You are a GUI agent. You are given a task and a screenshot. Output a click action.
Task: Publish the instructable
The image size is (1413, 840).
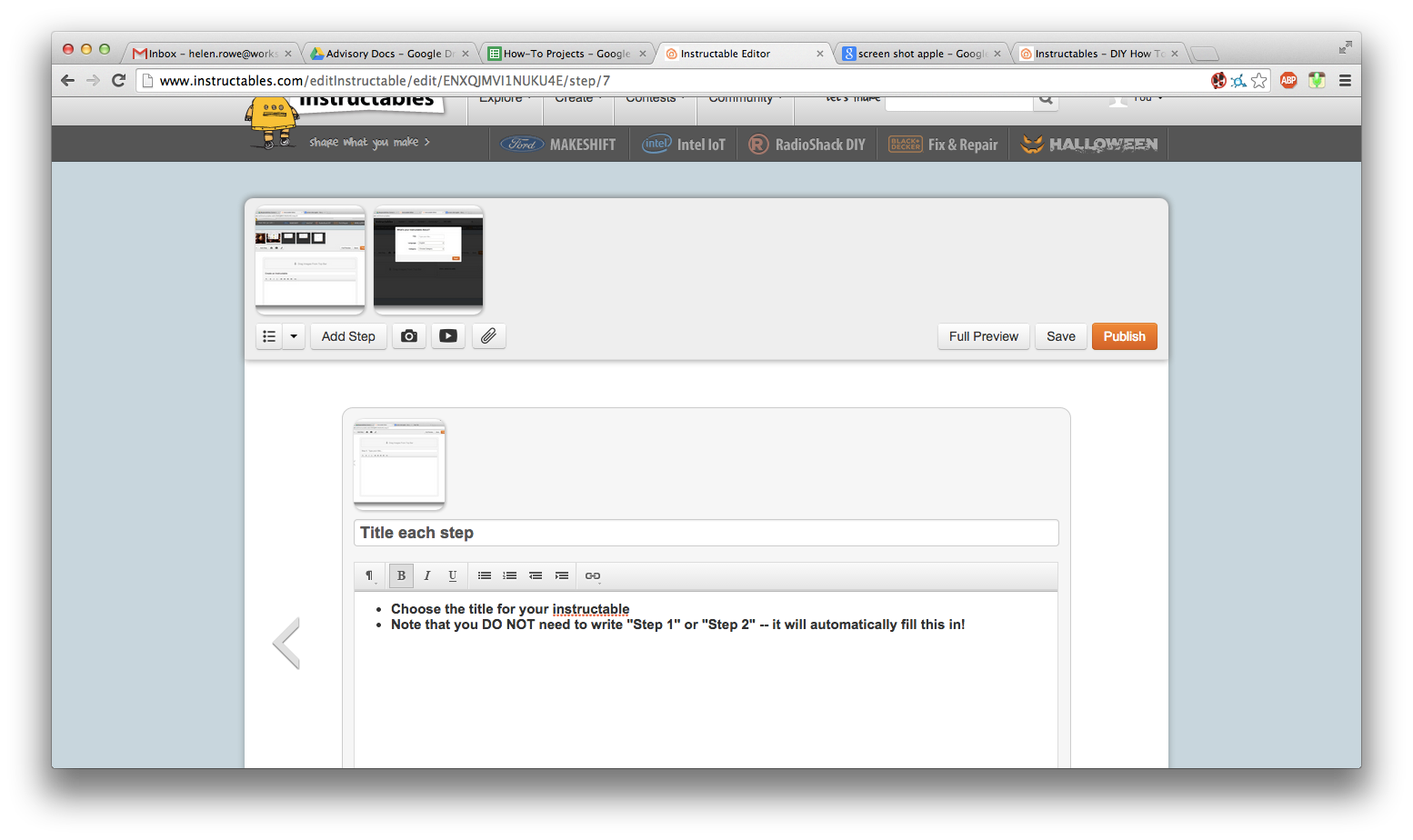1124,335
